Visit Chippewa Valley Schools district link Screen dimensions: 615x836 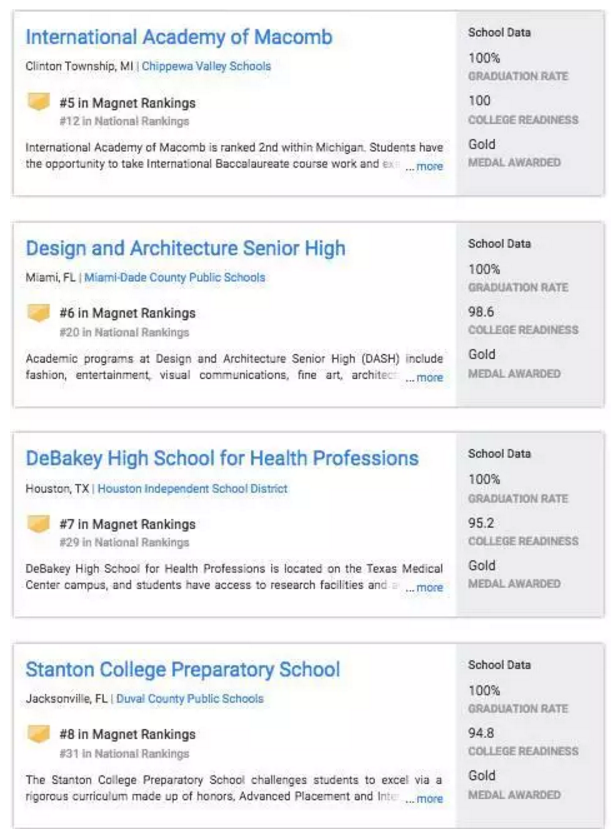tap(206, 66)
